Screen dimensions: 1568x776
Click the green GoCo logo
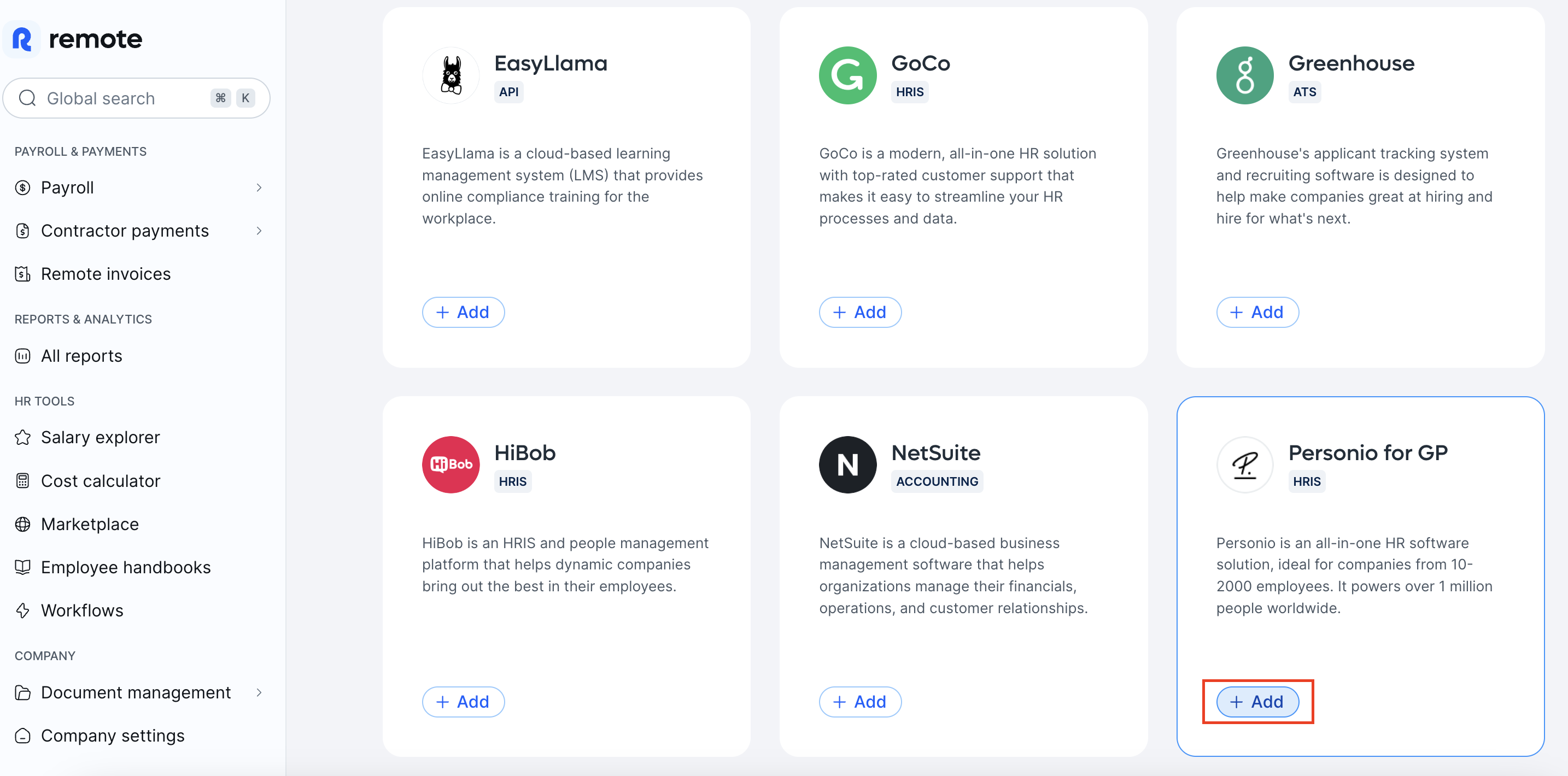tap(847, 75)
